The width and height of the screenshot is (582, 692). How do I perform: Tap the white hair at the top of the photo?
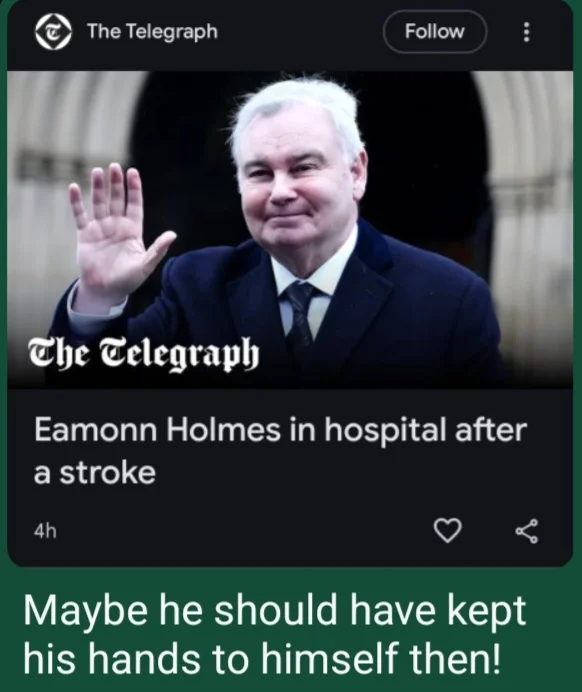[x=296, y=110]
